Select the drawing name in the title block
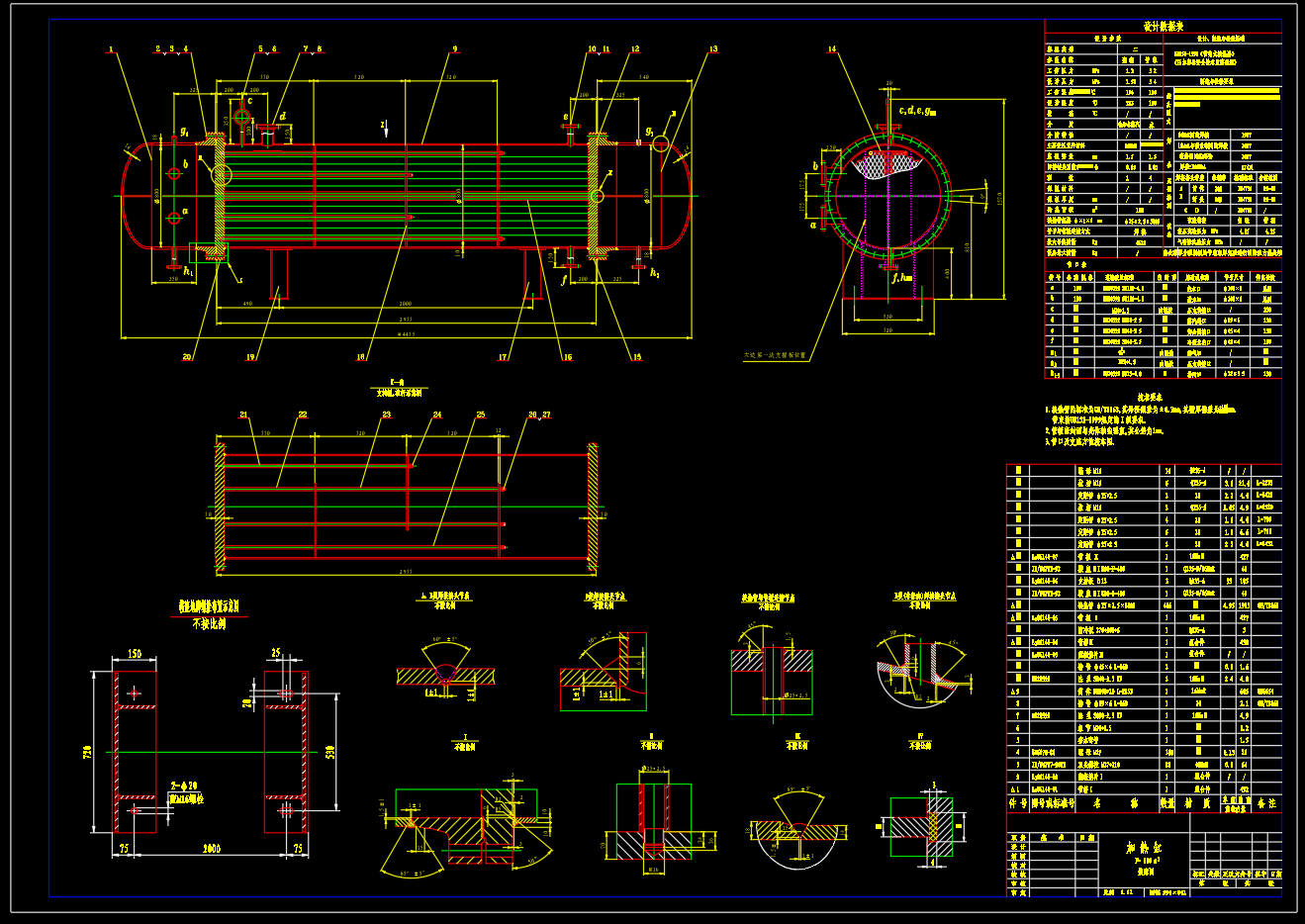 1145,848
